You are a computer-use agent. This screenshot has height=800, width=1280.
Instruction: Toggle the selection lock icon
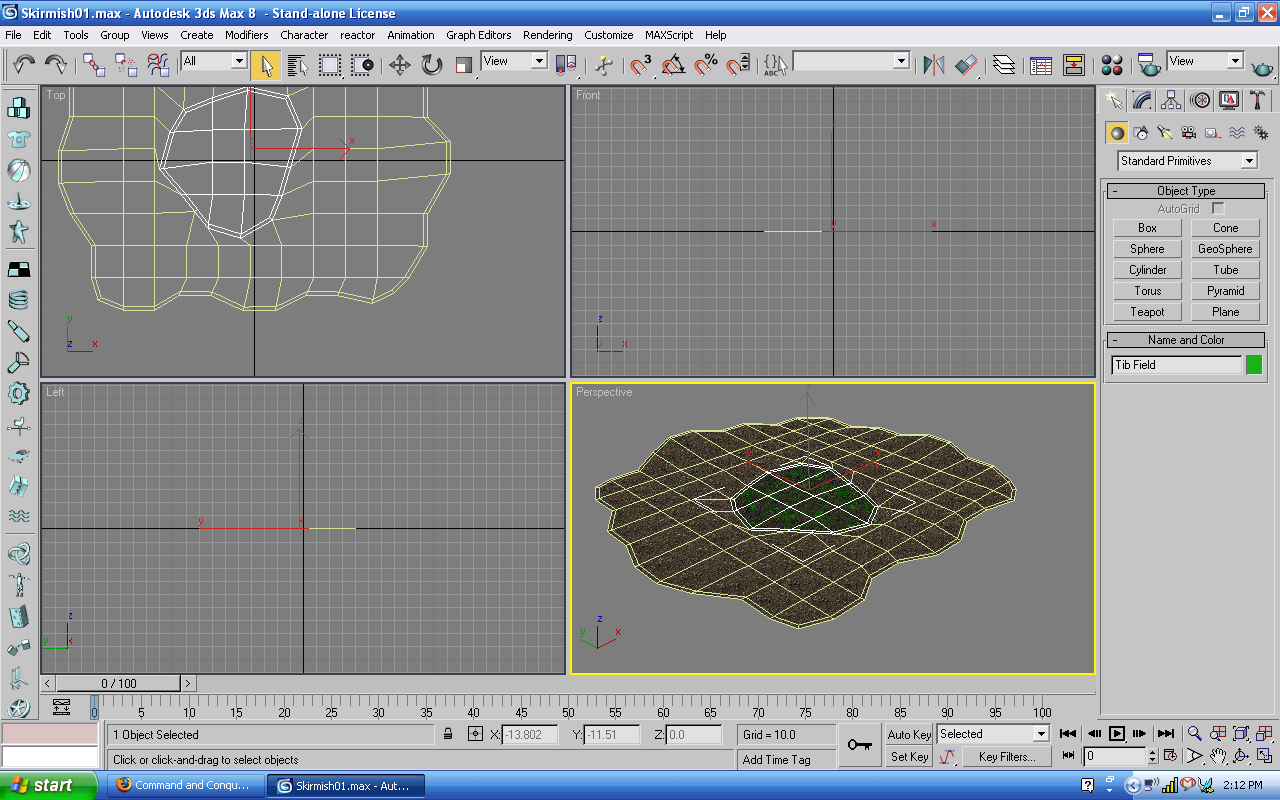tap(449, 735)
